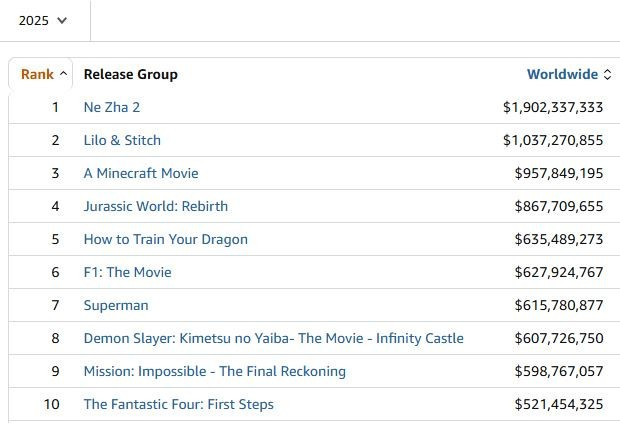Screen dimensions: 620x423
Task: Open Lilo & Stitch movie link
Action: coord(122,140)
